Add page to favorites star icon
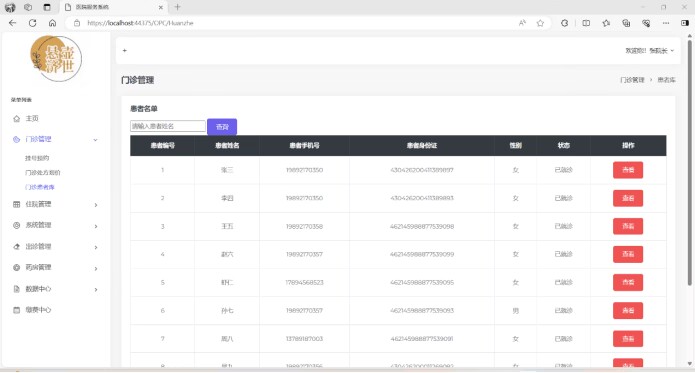Screen dimensions: 695x373 pyautogui.click(x=540, y=23)
